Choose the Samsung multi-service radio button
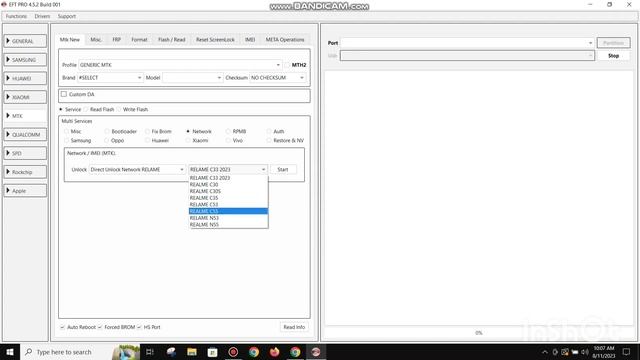Screen dimensions: 640x360 [67, 140]
